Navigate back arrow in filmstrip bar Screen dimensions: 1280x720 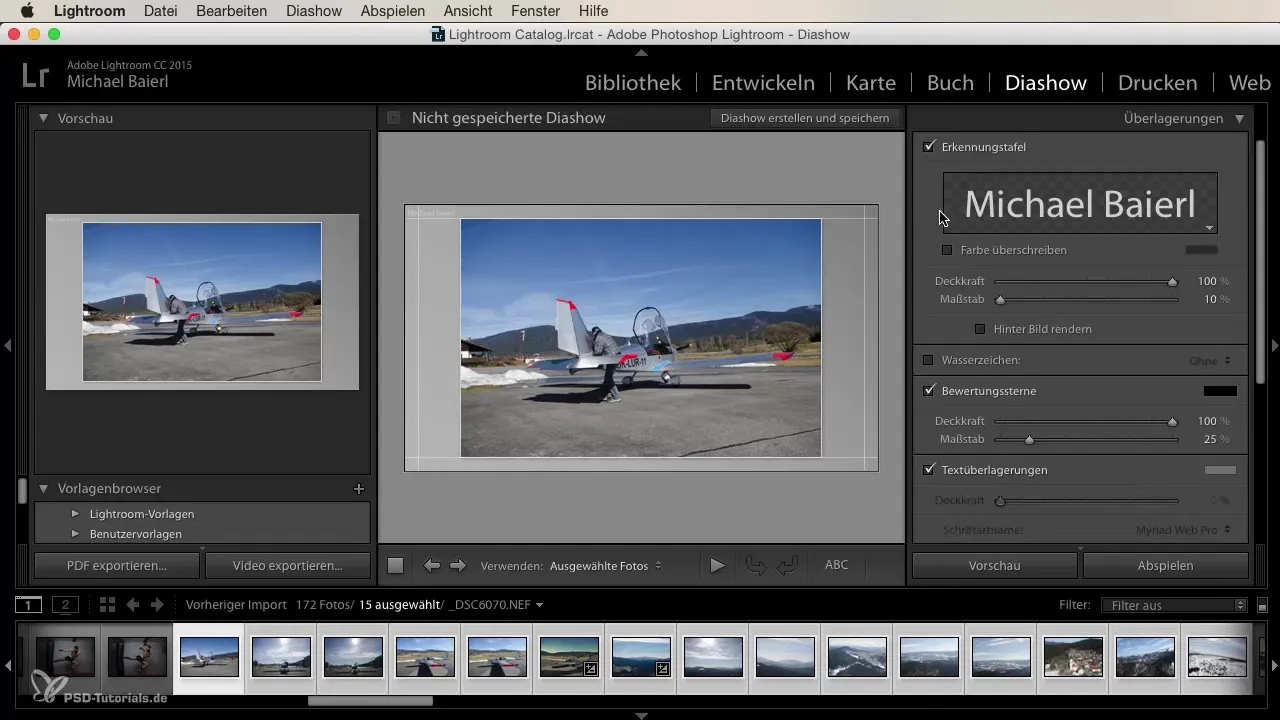pos(131,604)
